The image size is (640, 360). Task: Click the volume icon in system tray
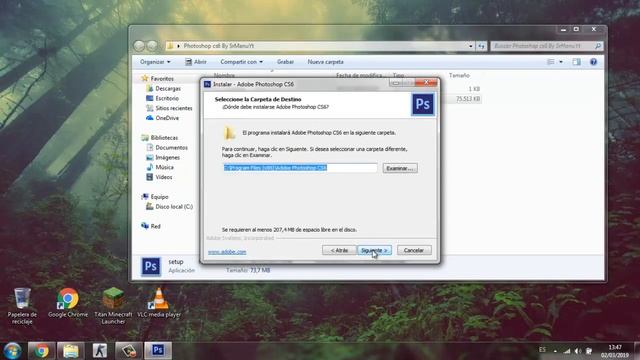point(578,351)
